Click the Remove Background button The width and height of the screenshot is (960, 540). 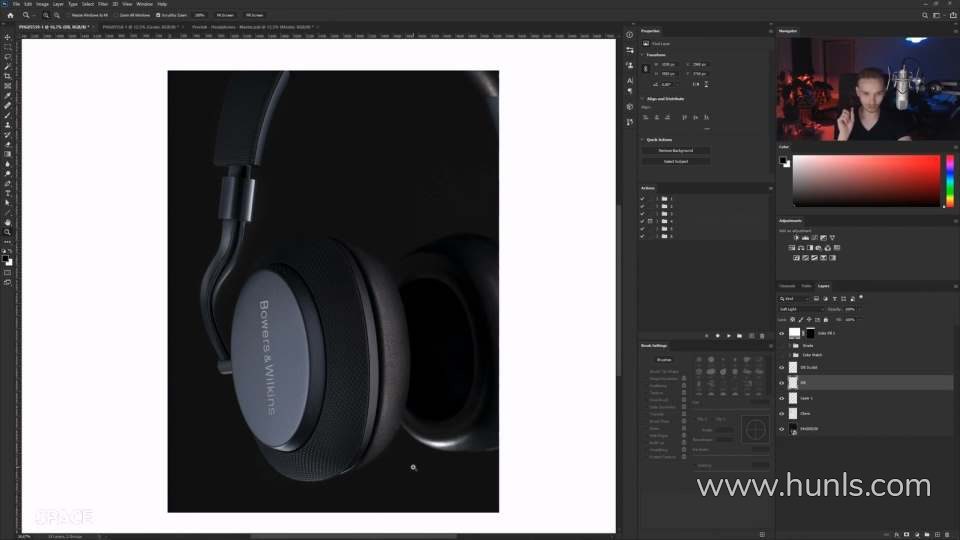click(x=676, y=151)
